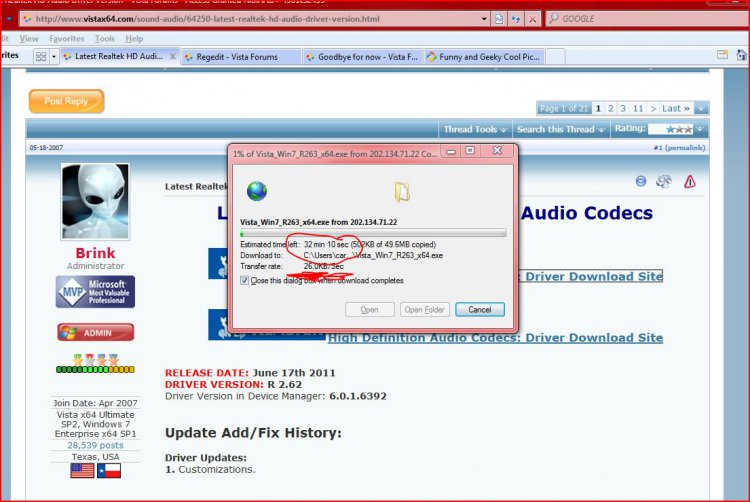750x502 pixels.
Task: Expand the tab list dropdown arrow
Action: click(54, 56)
